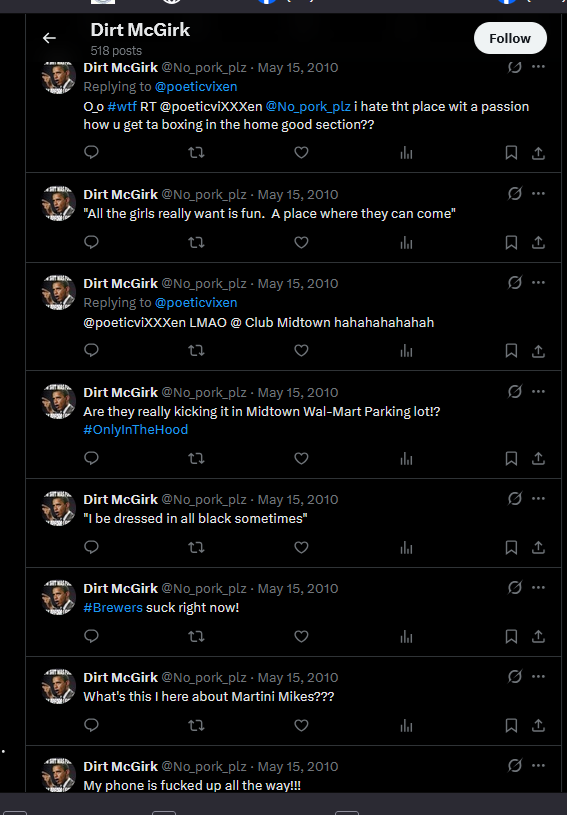The width and height of the screenshot is (567, 815).
Task: Repost the '#Brewers suck right now!' tweet
Action: click(196, 636)
